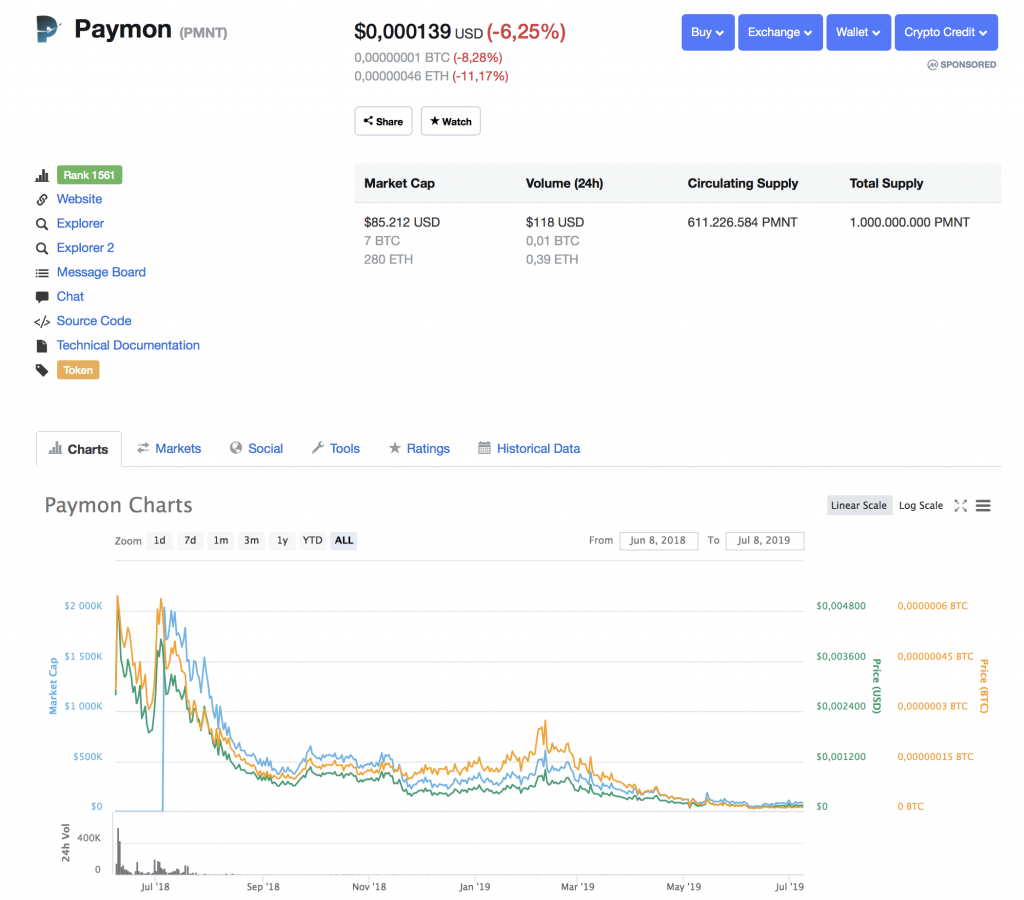
Task: Click the Chat speech bubble icon
Action: (x=42, y=297)
